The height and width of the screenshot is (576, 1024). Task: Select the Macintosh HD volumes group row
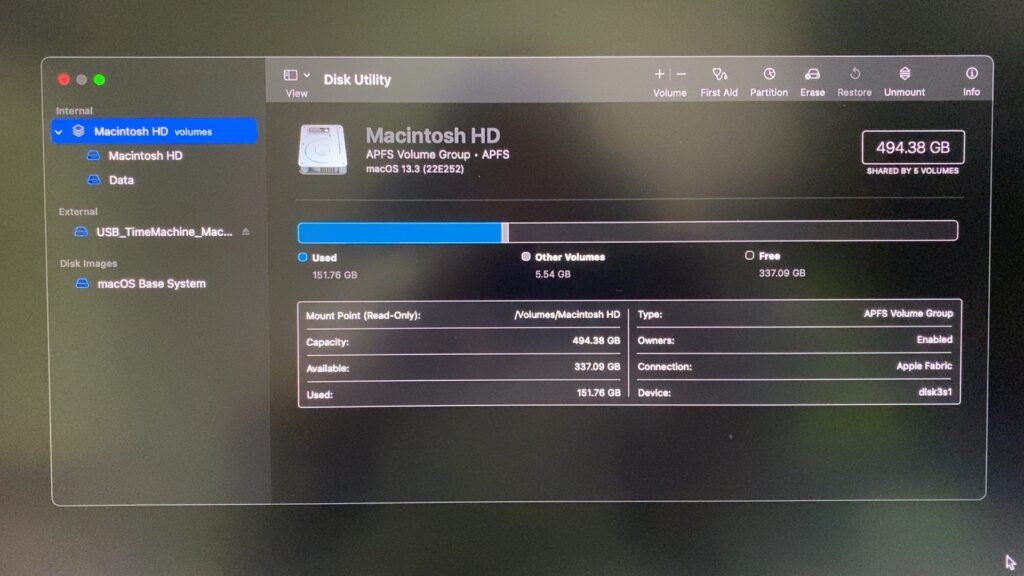(154, 131)
